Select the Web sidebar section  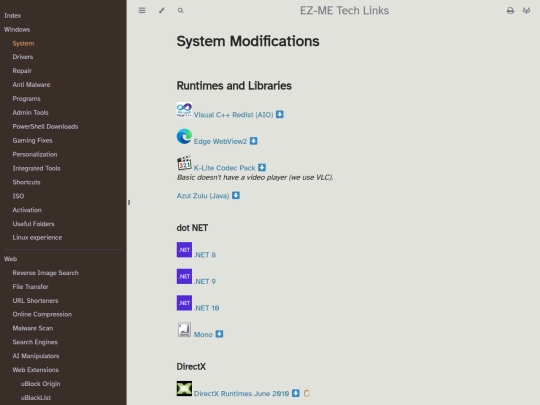coord(10,259)
